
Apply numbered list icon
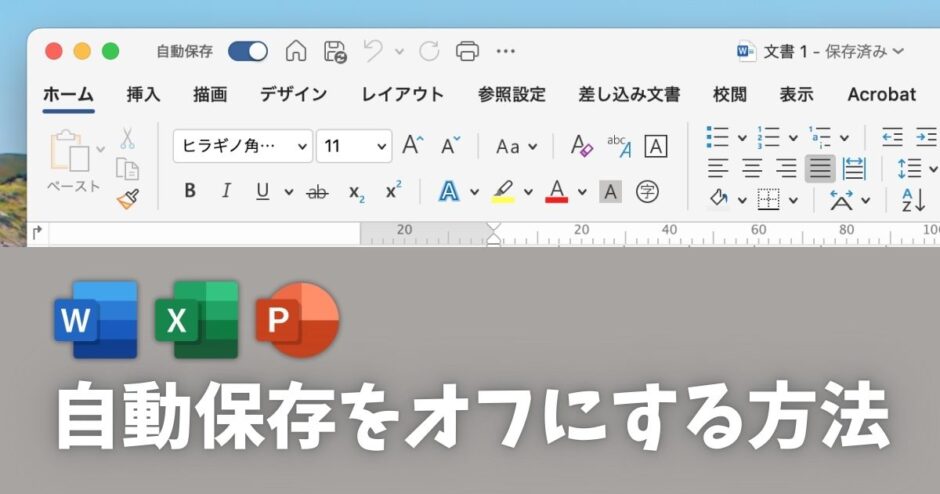pyautogui.click(x=768, y=137)
